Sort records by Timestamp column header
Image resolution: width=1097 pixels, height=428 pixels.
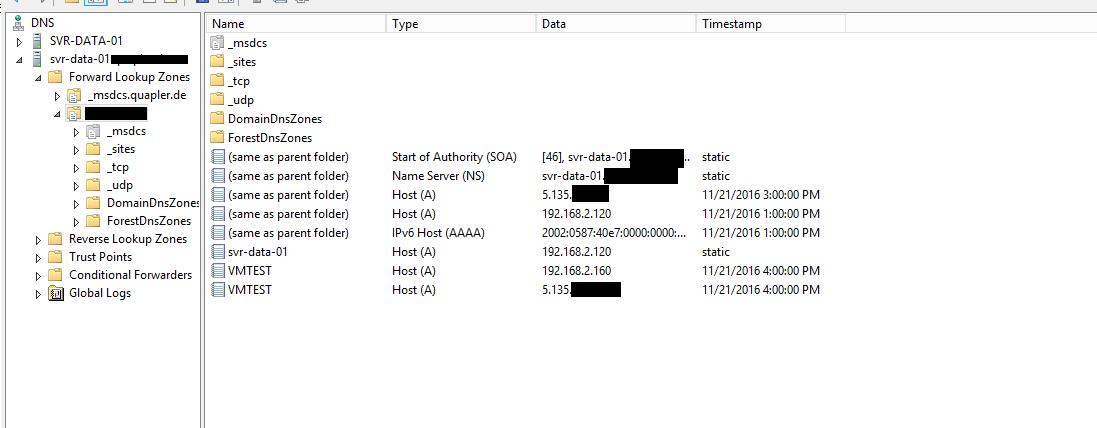pos(771,24)
